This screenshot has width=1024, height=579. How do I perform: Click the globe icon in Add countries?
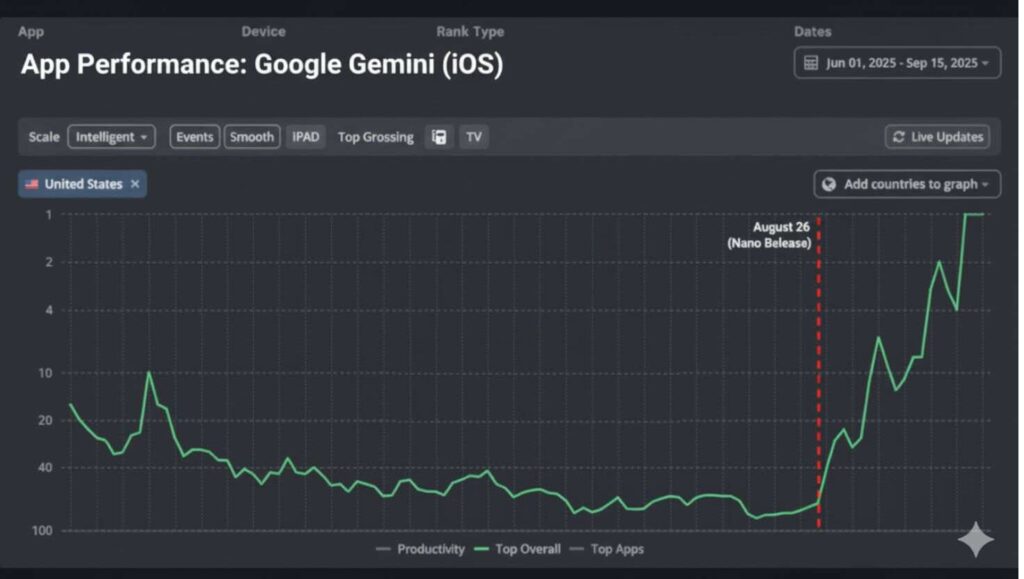click(829, 185)
